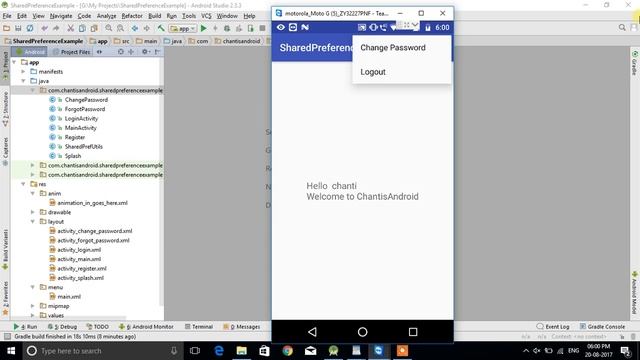Image resolution: width=640 pixels, height=360 pixels.
Task: Open project panel gear settings
Action: 145,52
